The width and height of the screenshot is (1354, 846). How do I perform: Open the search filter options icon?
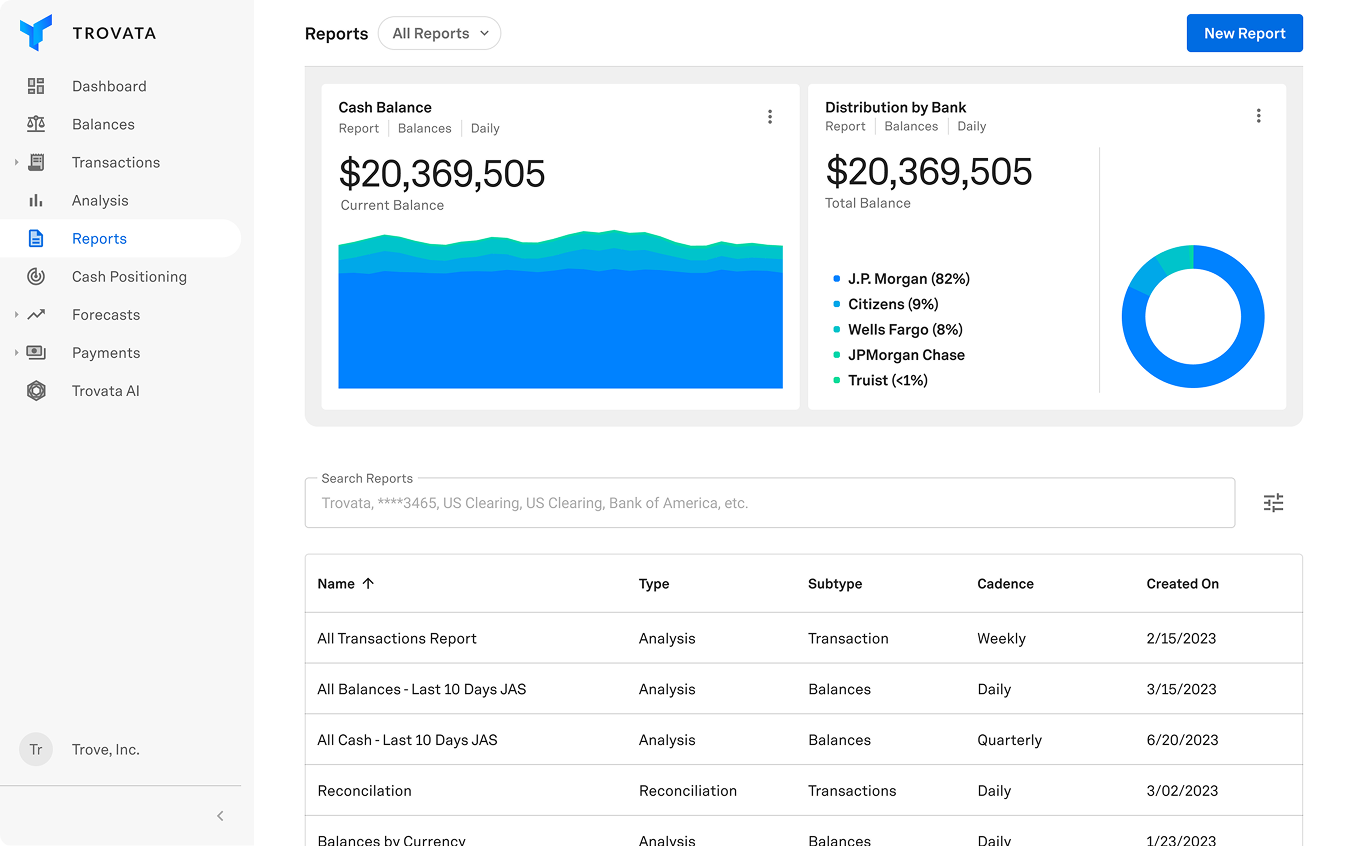tap(1273, 502)
